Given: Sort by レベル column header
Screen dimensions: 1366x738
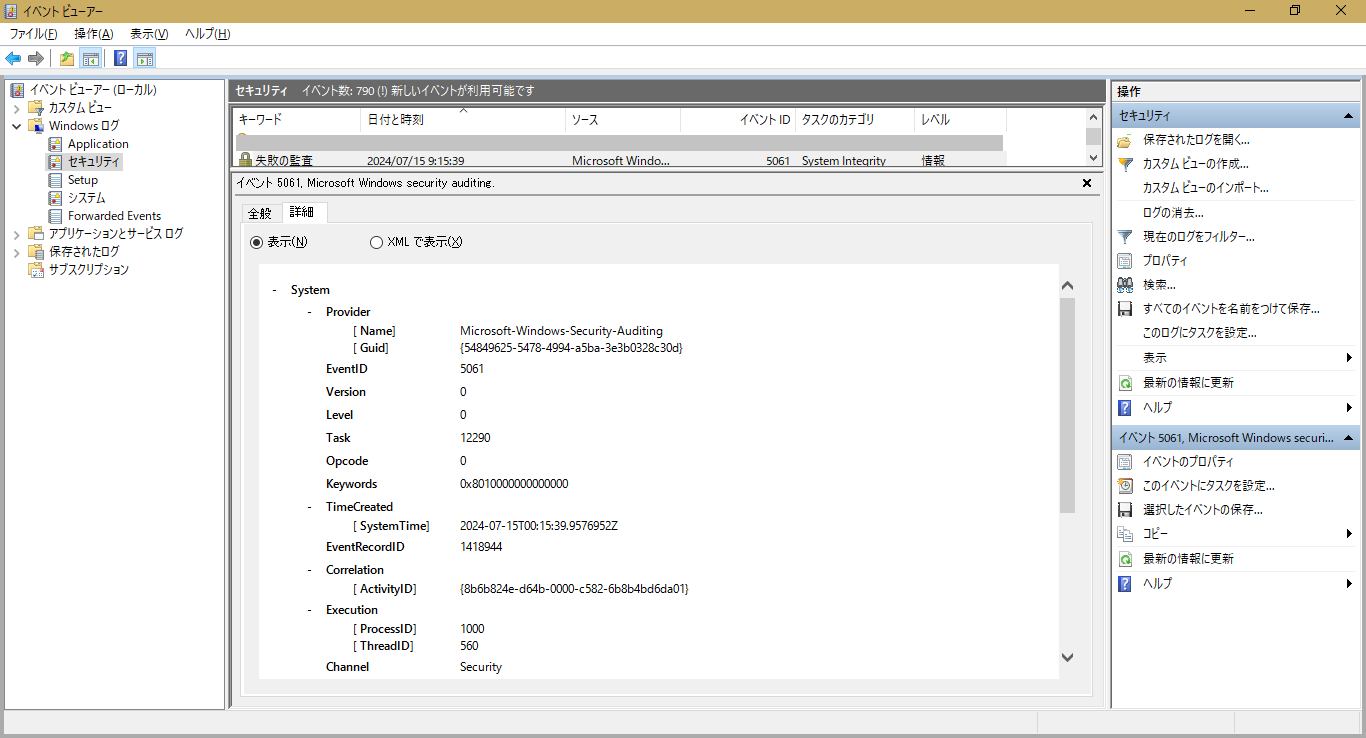Looking at the screenshot, I should click(x=960, y=120).
